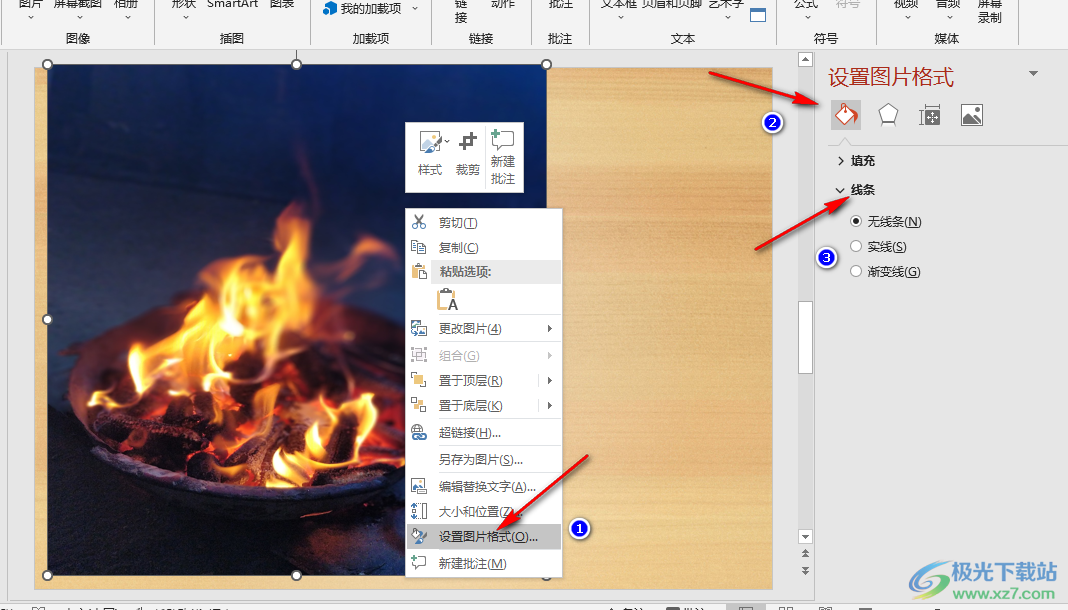The width and height of the screenshot is (1068, 610).
Task: Choose 设置图片格式(O)... menu item
Action: 484,537
